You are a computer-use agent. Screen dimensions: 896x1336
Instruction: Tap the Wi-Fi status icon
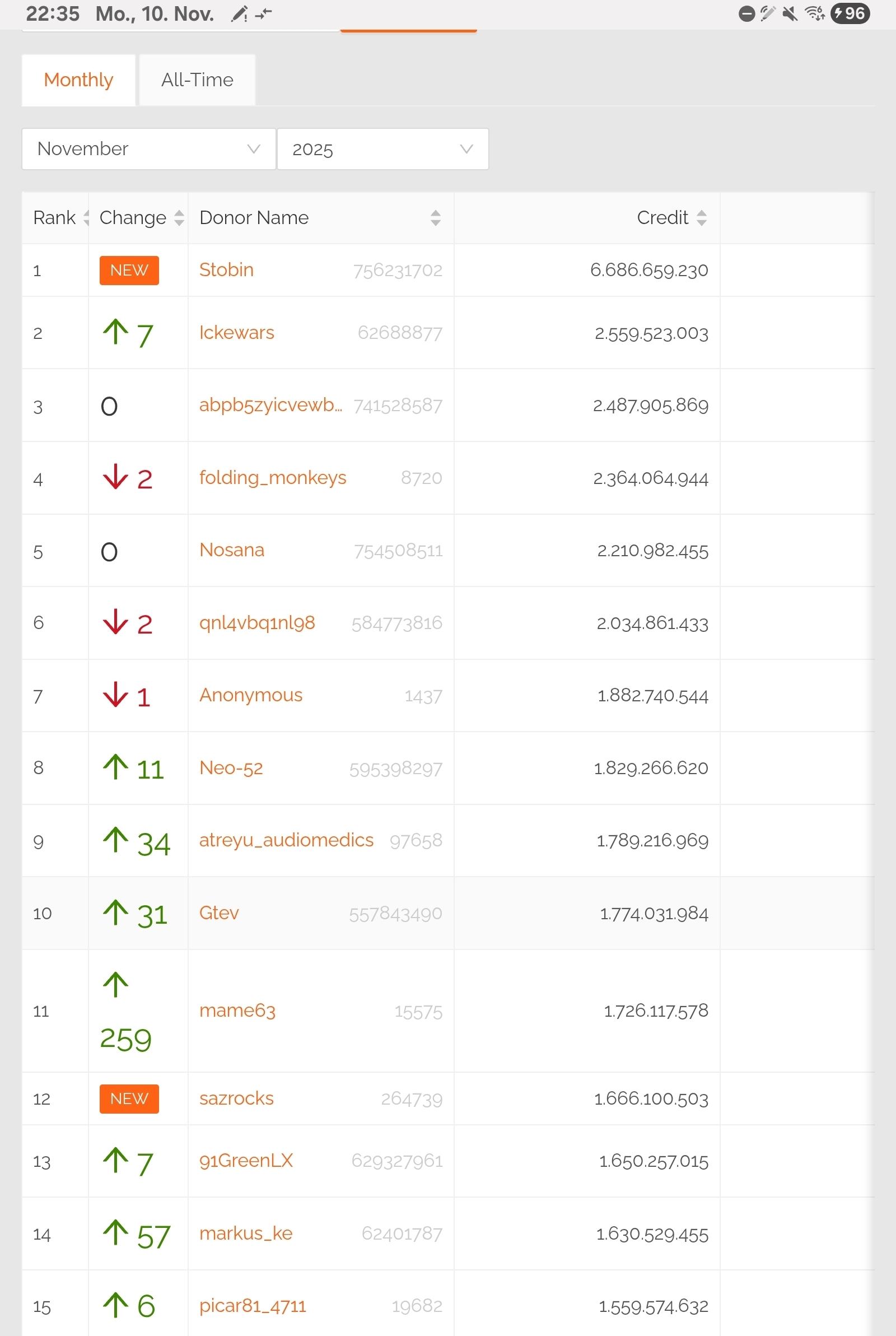coord(814,13)
